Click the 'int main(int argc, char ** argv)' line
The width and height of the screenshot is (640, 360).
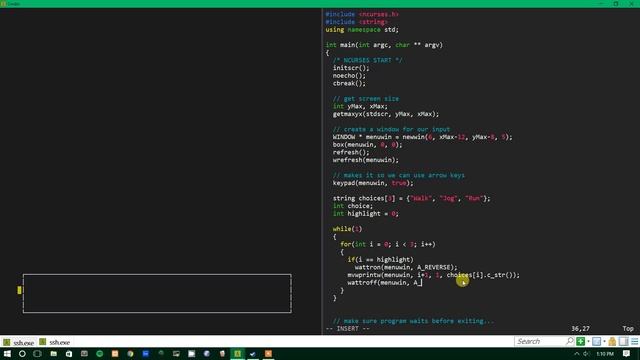click(384, 45)
